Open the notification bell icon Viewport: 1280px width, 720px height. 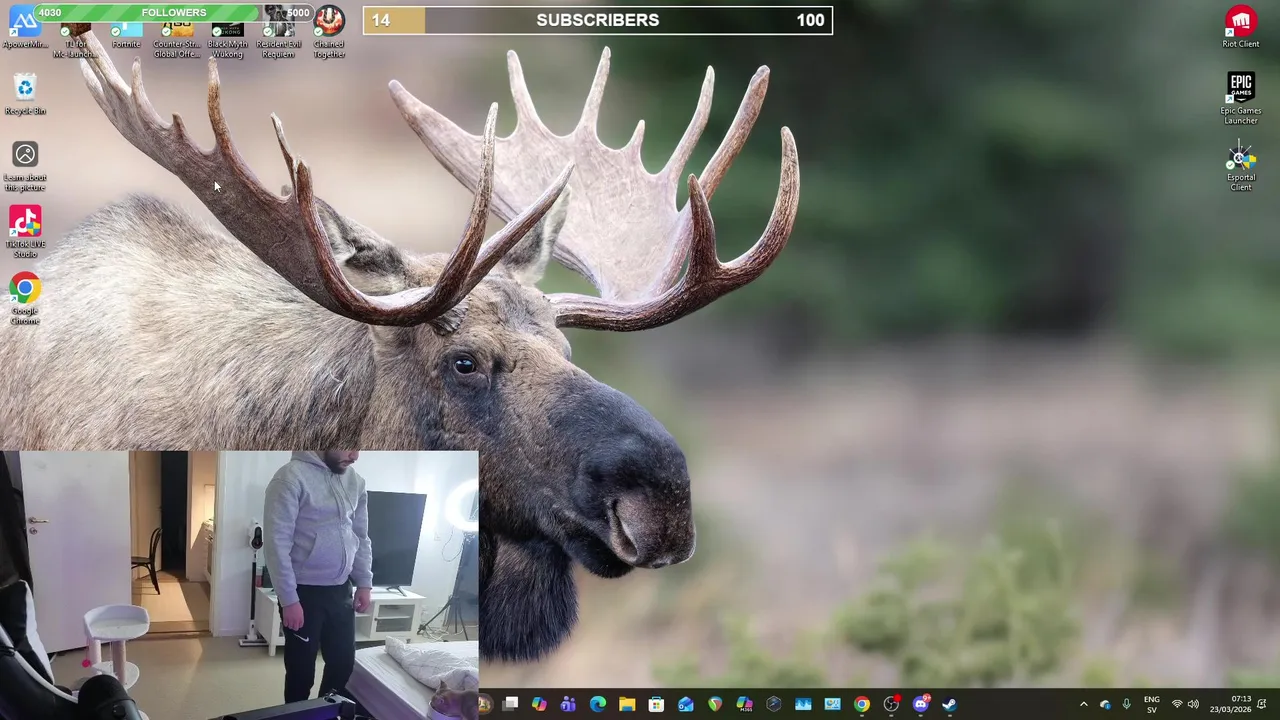(x=1262, y=705)
